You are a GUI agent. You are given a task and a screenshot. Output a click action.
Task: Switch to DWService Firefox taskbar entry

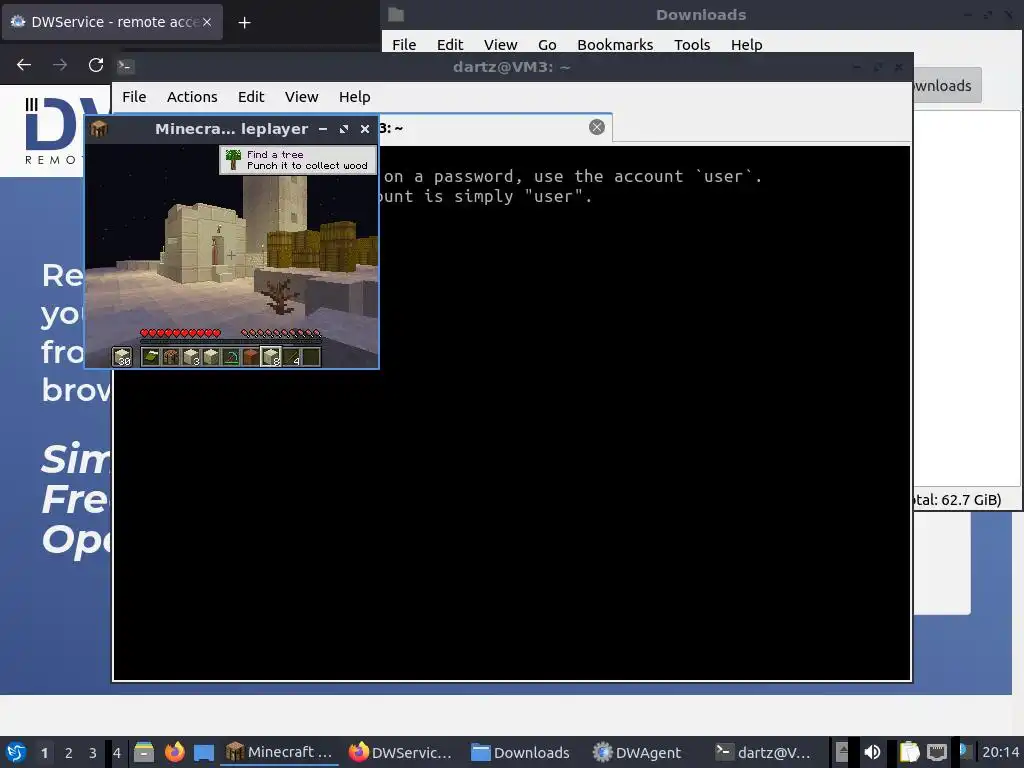point(400,752)
